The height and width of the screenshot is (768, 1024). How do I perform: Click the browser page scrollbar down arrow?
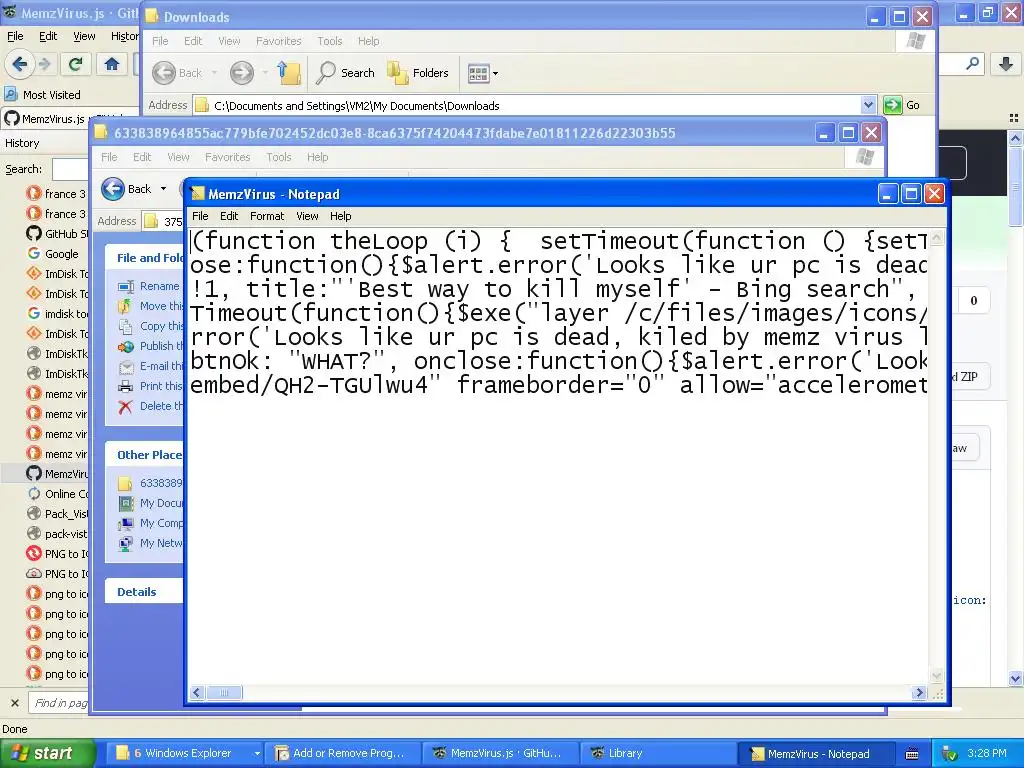point(1016,679)
